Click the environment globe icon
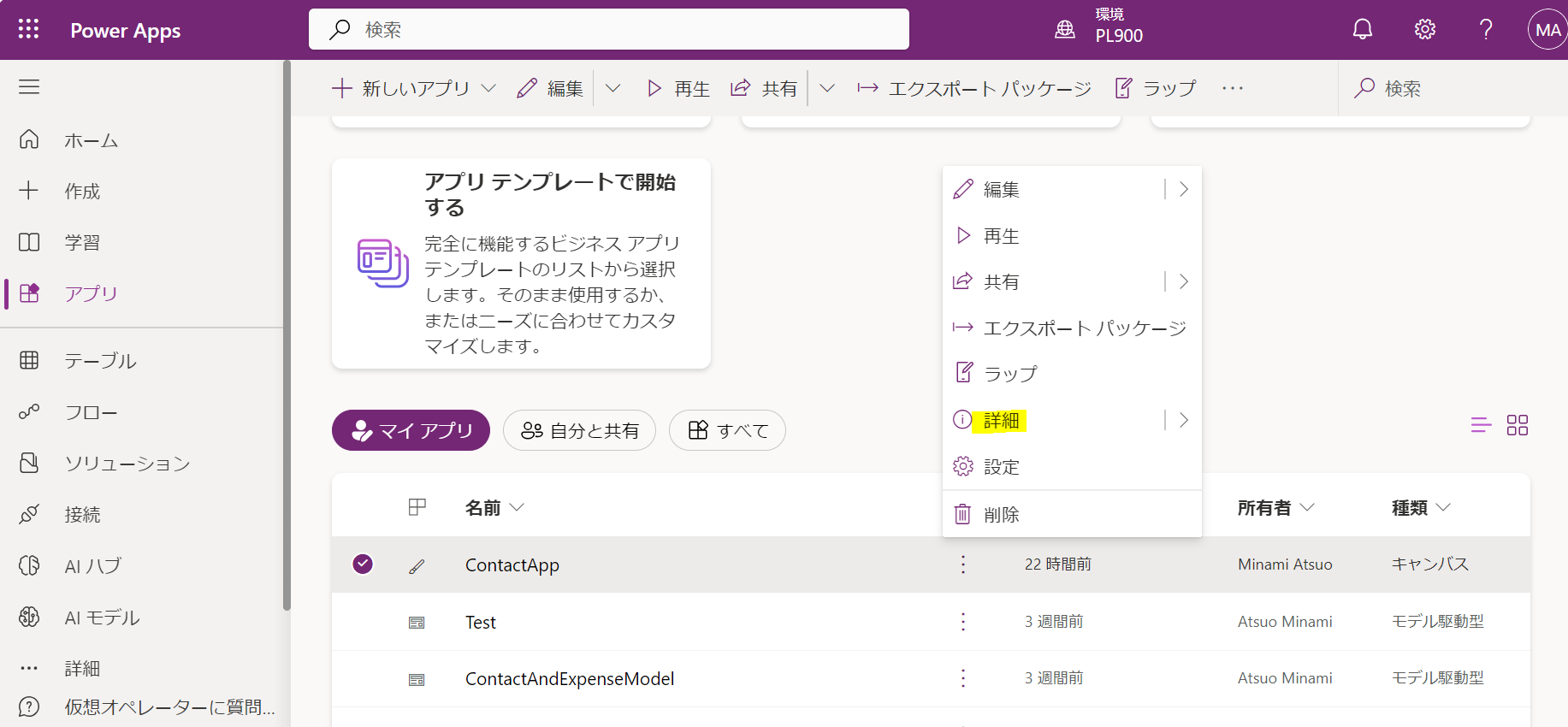 [1065, 29]
